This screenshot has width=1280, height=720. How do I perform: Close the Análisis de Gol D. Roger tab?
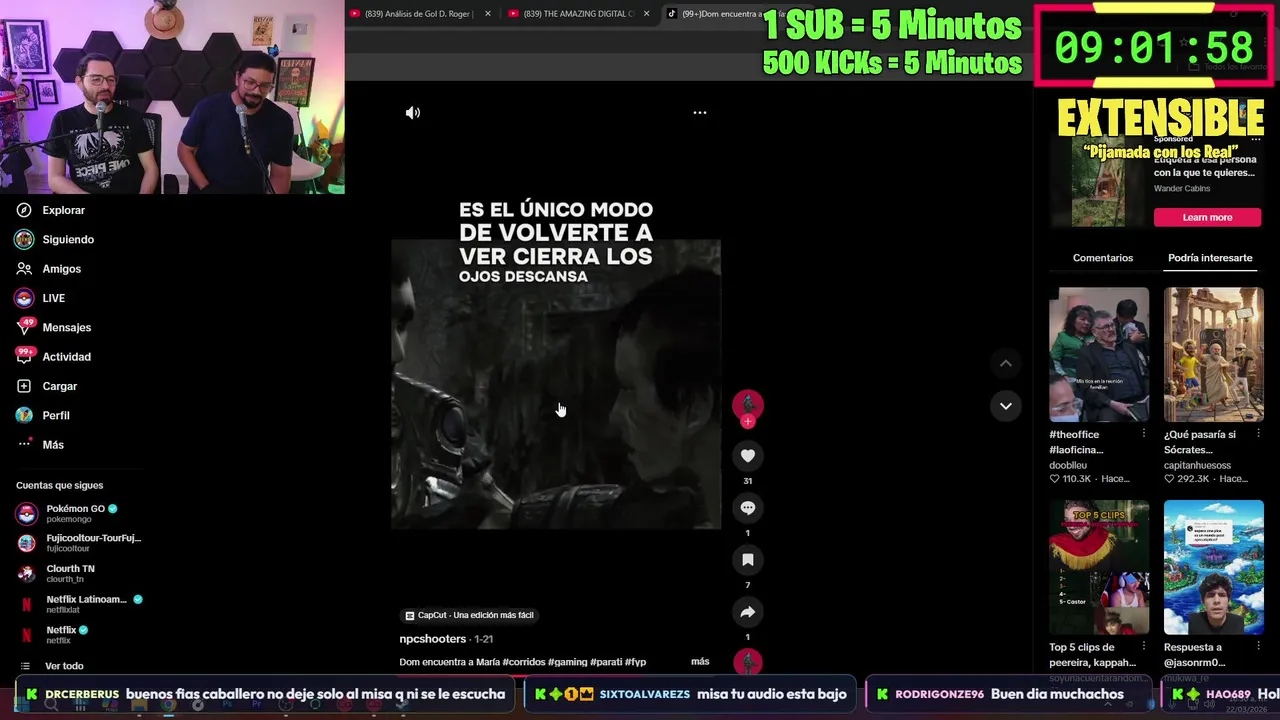[488, 14]
